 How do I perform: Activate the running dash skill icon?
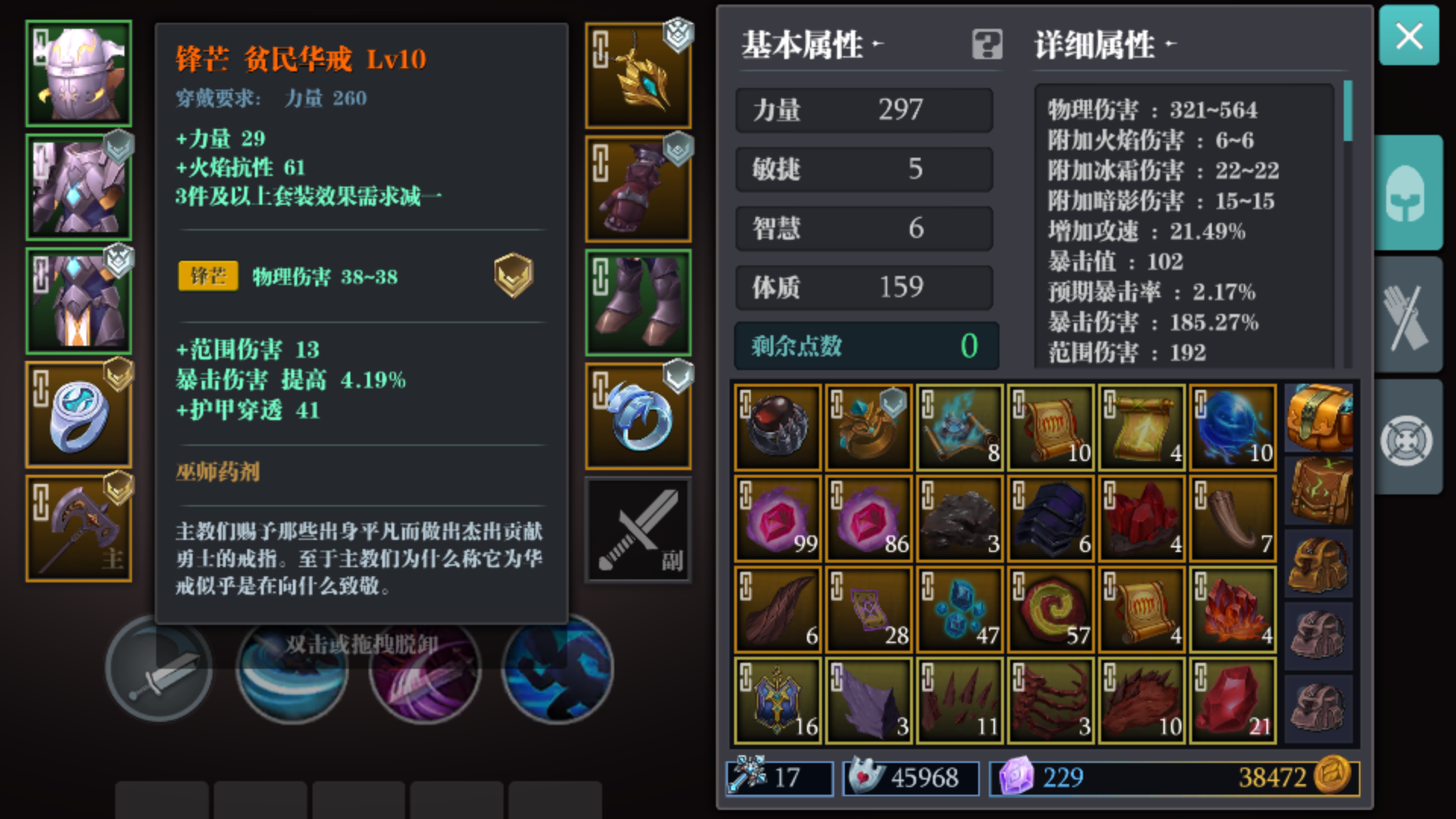click(557, 669)
